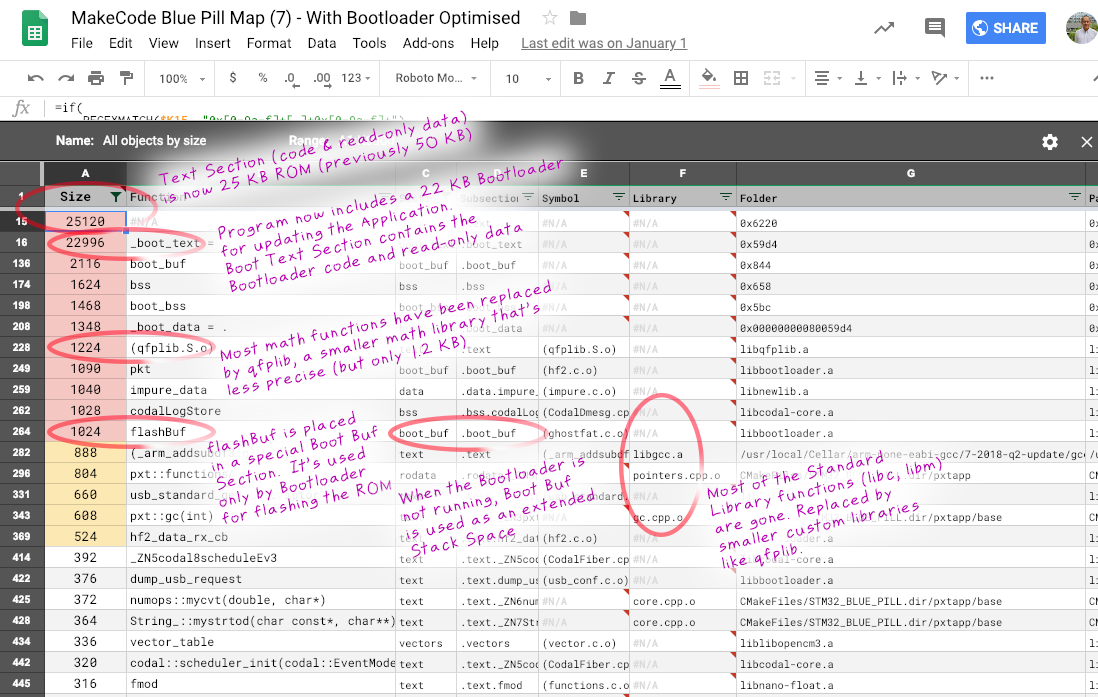Toggle the Size column filter
The height and width of the screenshot is (697, 1098).
click(116, 198)
